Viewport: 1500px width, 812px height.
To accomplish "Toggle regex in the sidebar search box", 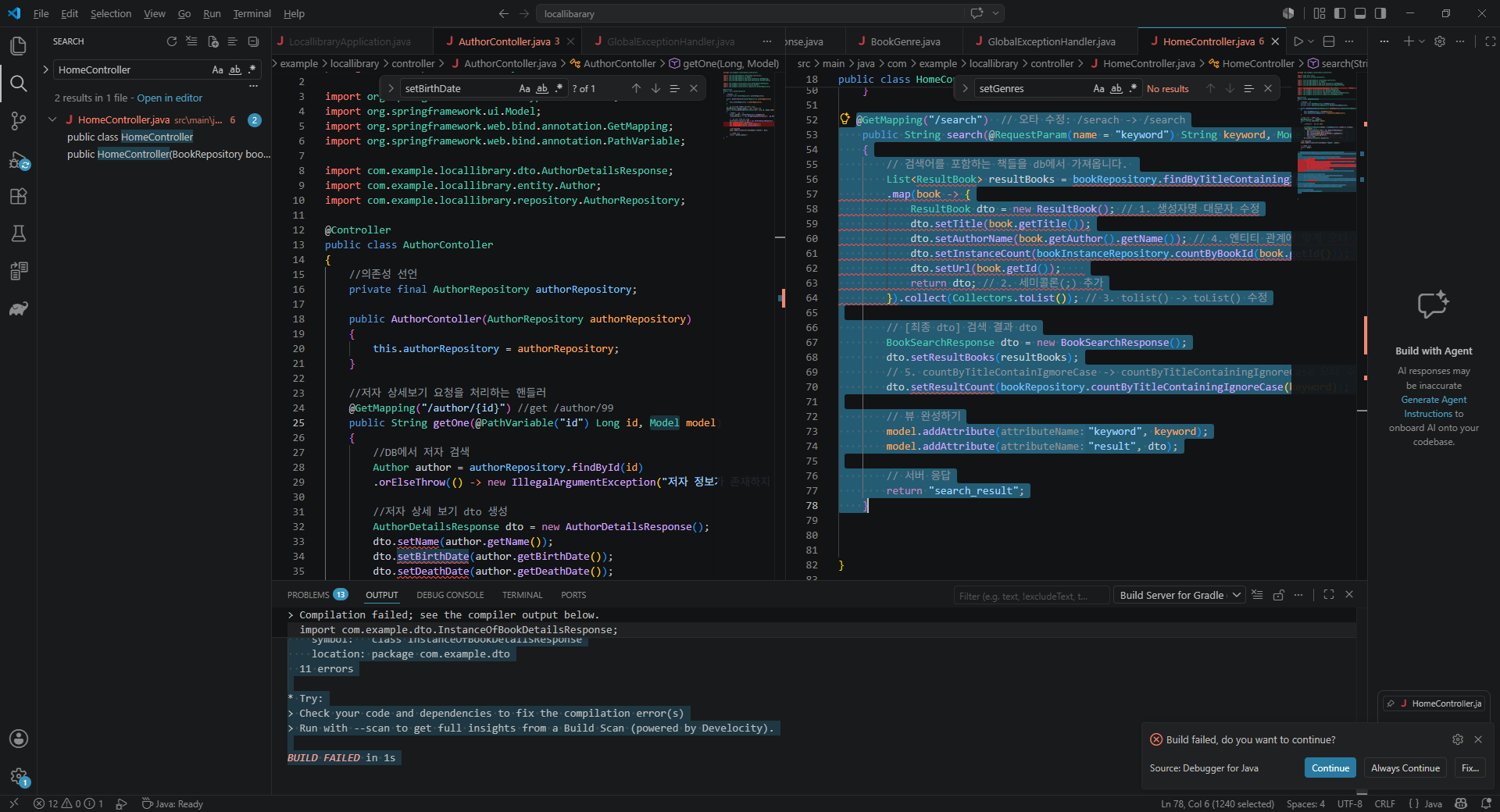I will (x=252, y=69).
